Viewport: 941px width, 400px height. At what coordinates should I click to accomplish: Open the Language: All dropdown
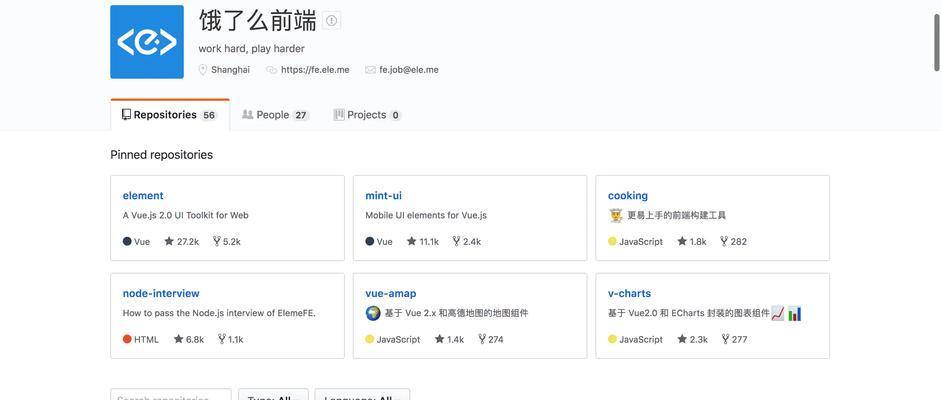(x=362, y=396)
